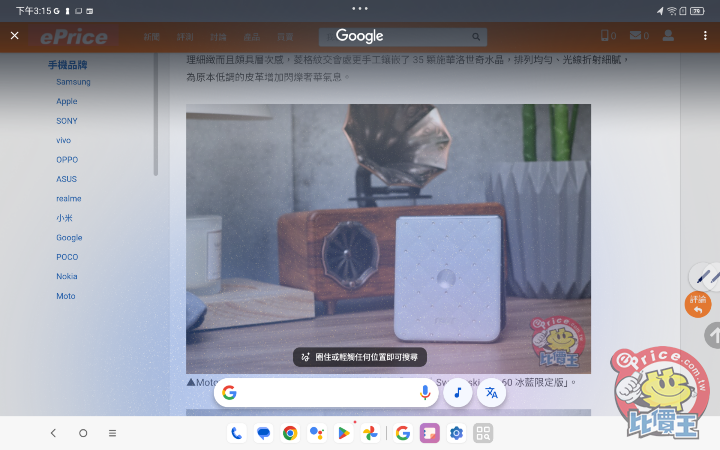Tap the 圈住或輕觸任何位置即可搜尋 hint chip
This screenshot has height=450, width=720.
(x=360, y=357)
